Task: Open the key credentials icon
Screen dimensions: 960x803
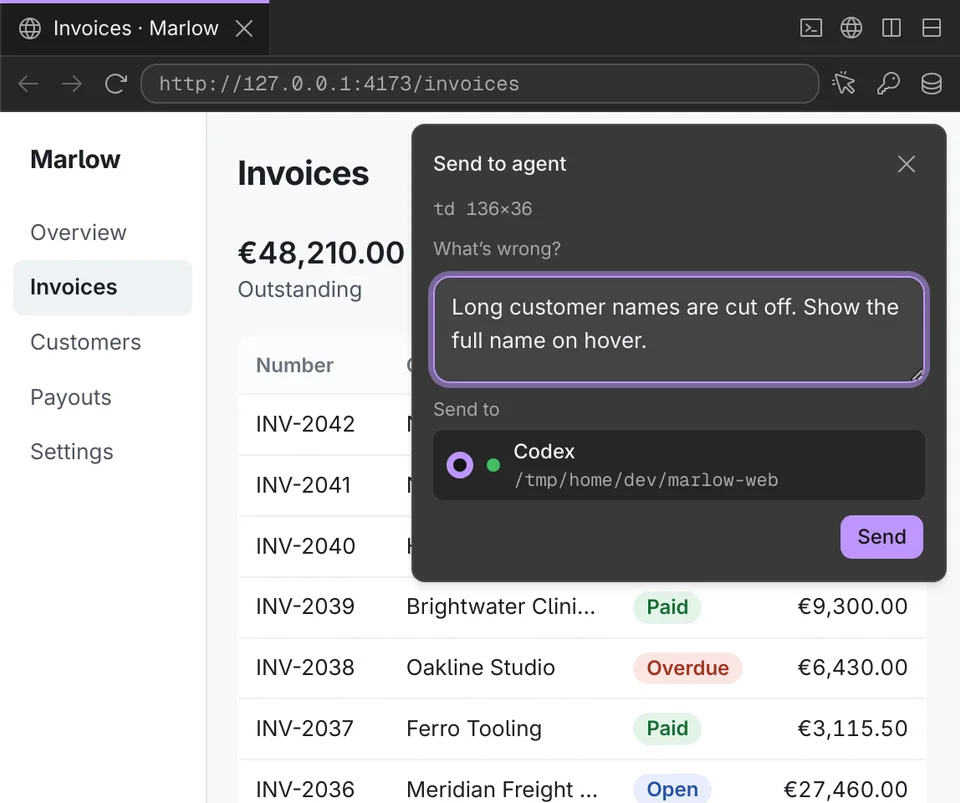Action: (x=888, y=83)
